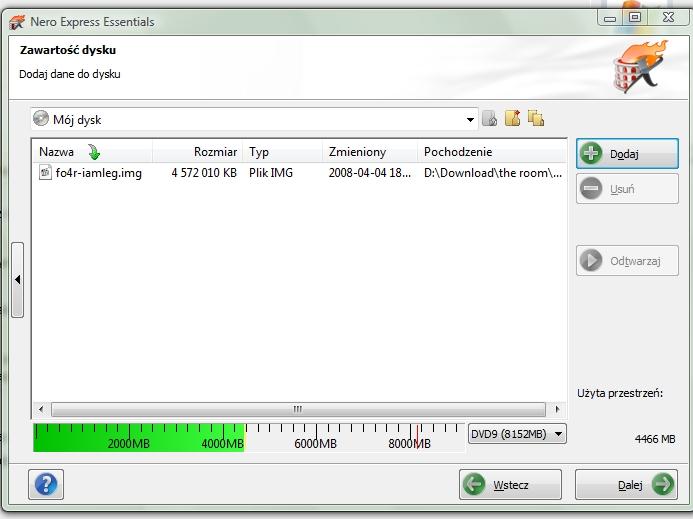Image resolution: width=693 pixels, height=519 pixels.
Task: Sort by the Nazwa column header
Action: coord(93,152)
